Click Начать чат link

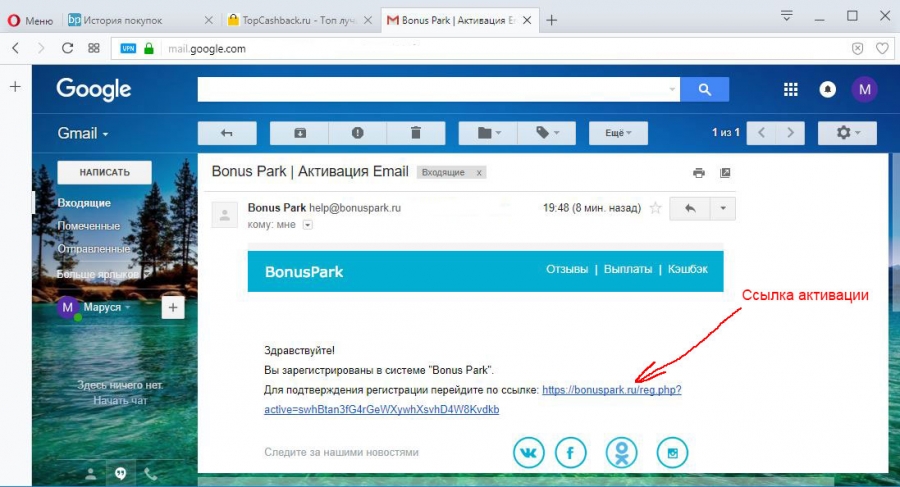[120, 400]
